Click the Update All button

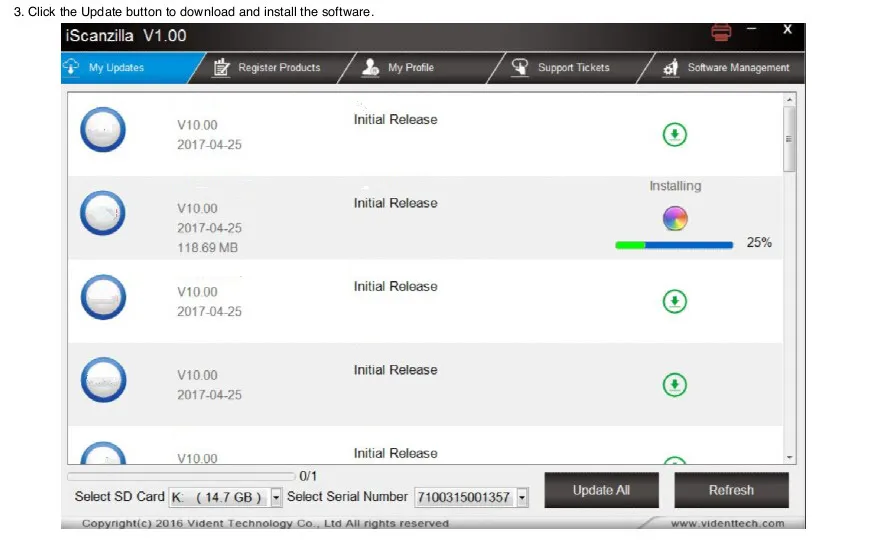click(601, 490)
